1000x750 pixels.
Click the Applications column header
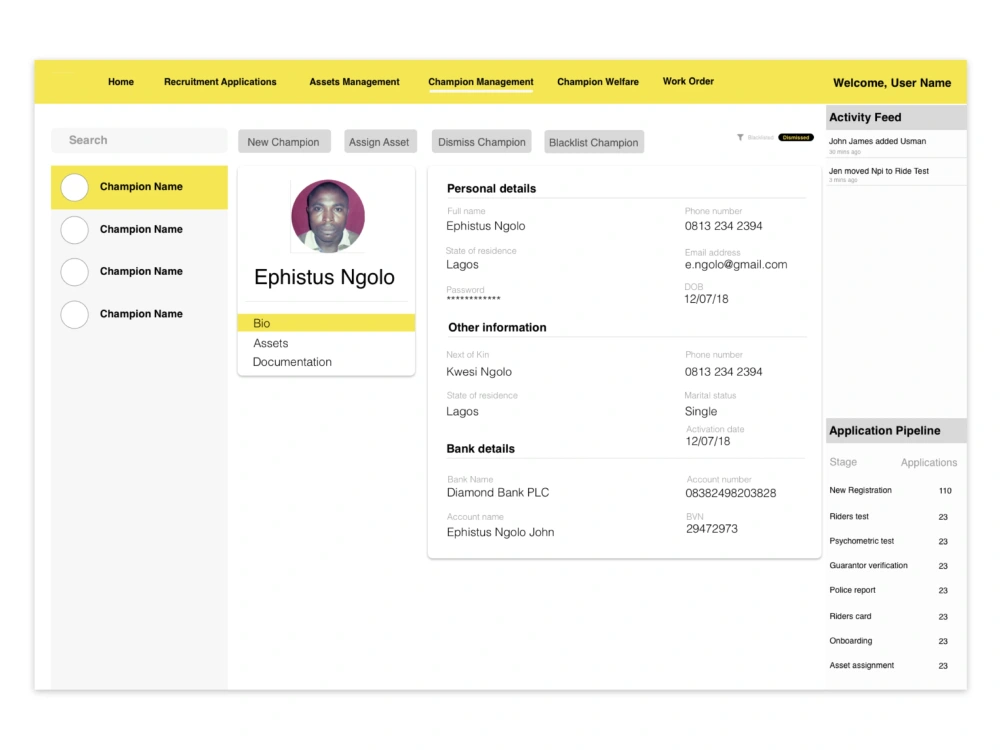tap(929, 462)
